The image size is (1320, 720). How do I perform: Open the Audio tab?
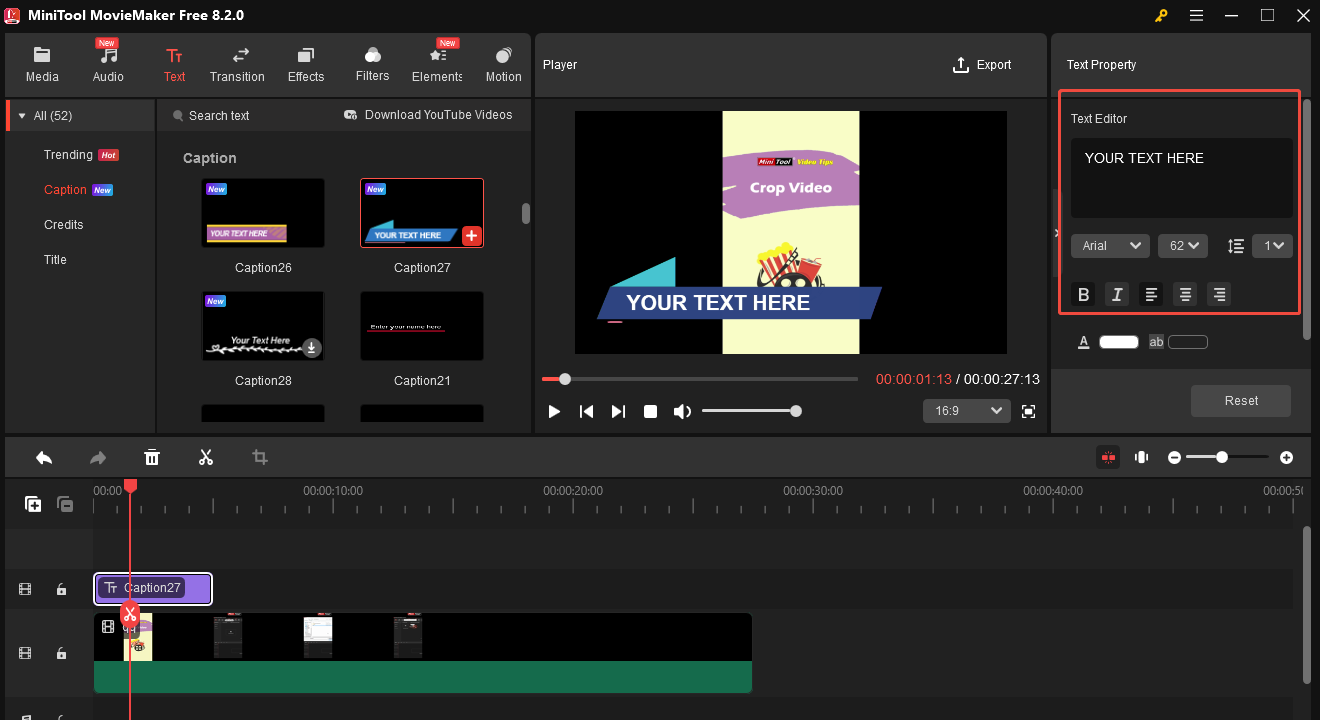[108, 64]
